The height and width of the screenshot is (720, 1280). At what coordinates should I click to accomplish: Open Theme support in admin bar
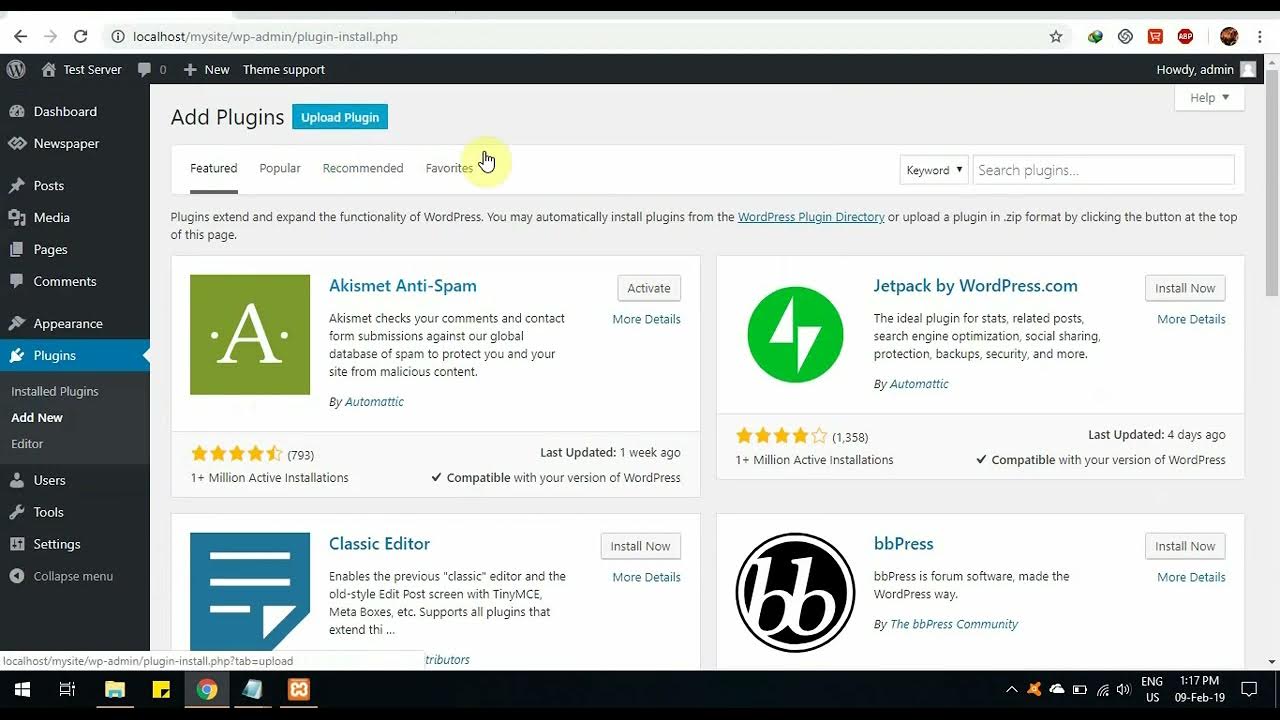pos(284,69)
